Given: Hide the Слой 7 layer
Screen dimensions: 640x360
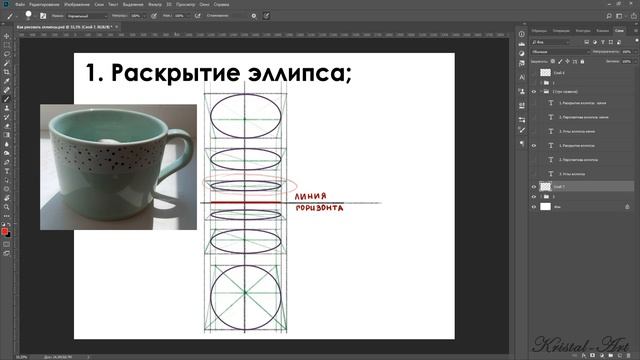Looking at the screenshot, I should click(x=533, y=187).
